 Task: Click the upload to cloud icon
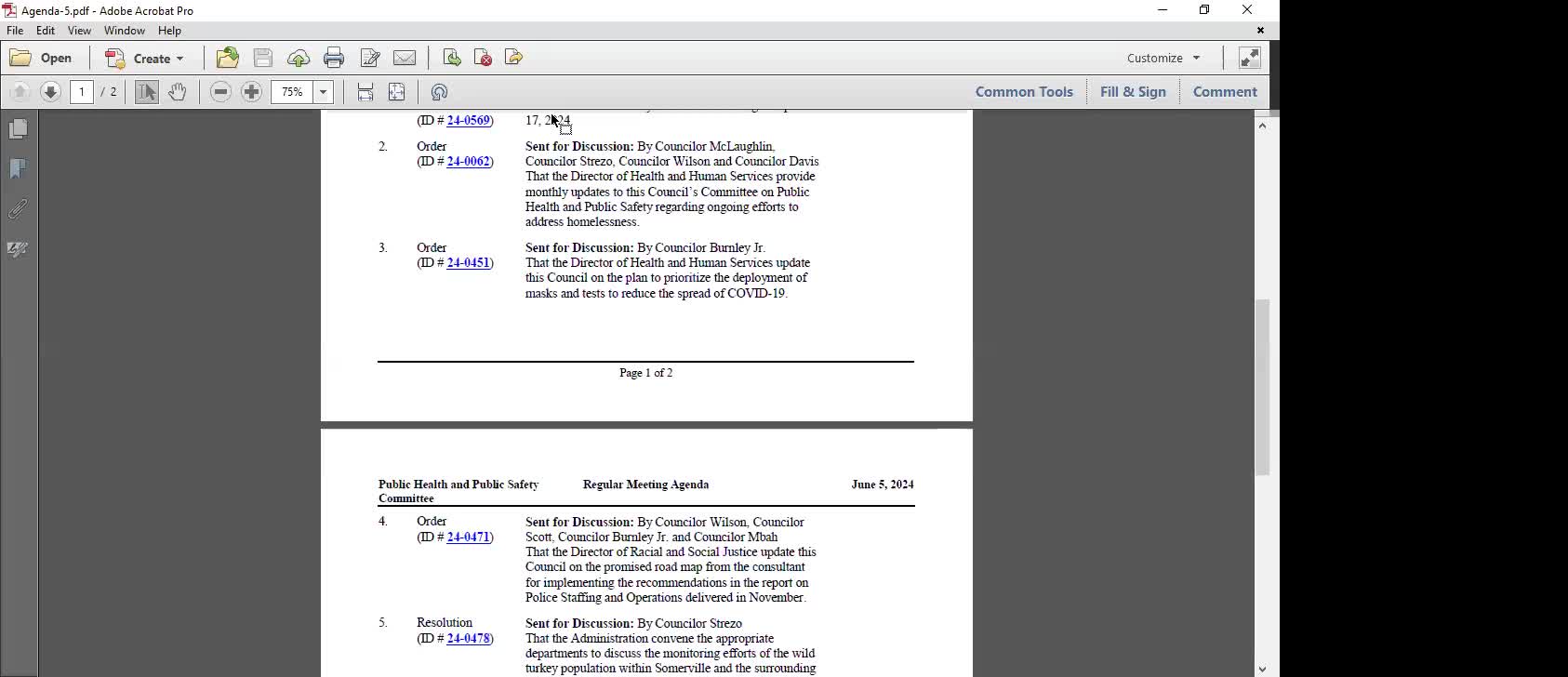[x=299, y=58]
